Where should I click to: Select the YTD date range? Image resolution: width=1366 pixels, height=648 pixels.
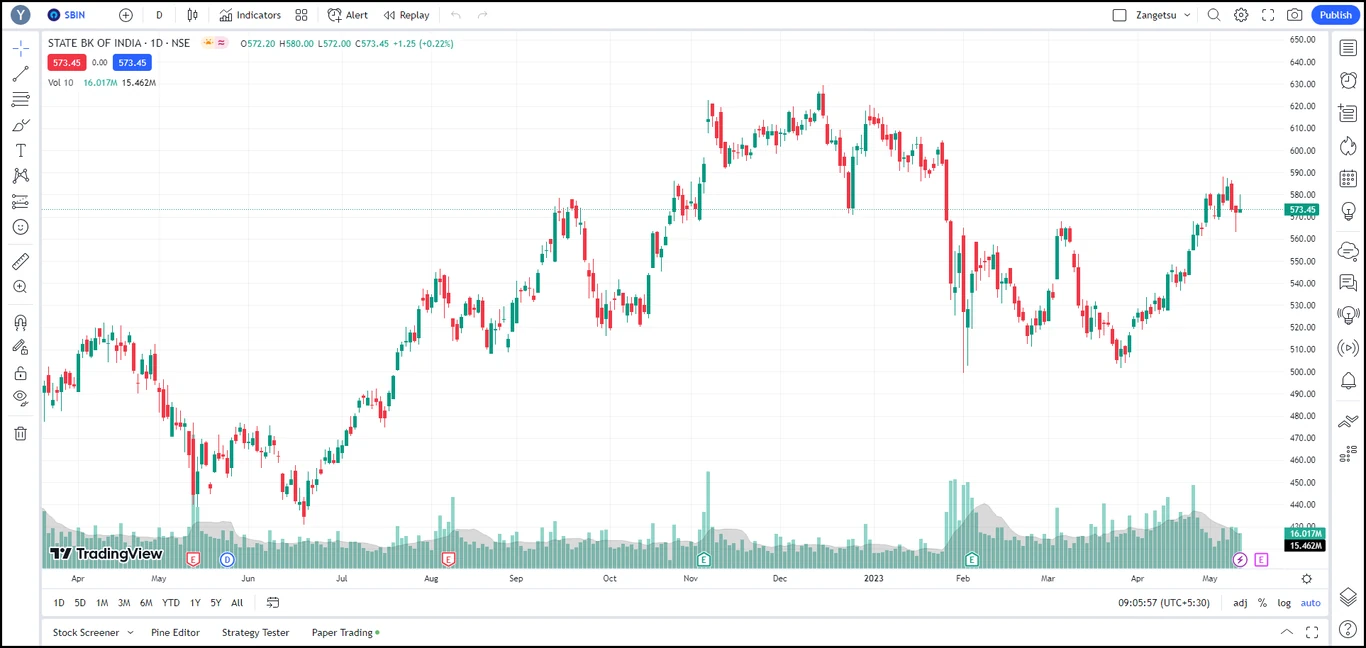click(x=171, y=603)
